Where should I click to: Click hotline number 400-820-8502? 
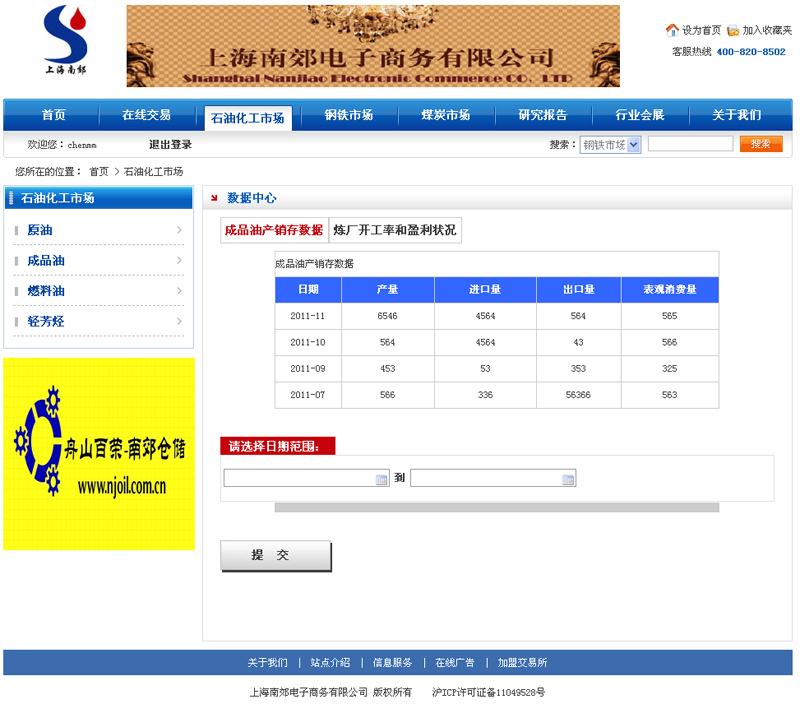(x=751, y=52)
